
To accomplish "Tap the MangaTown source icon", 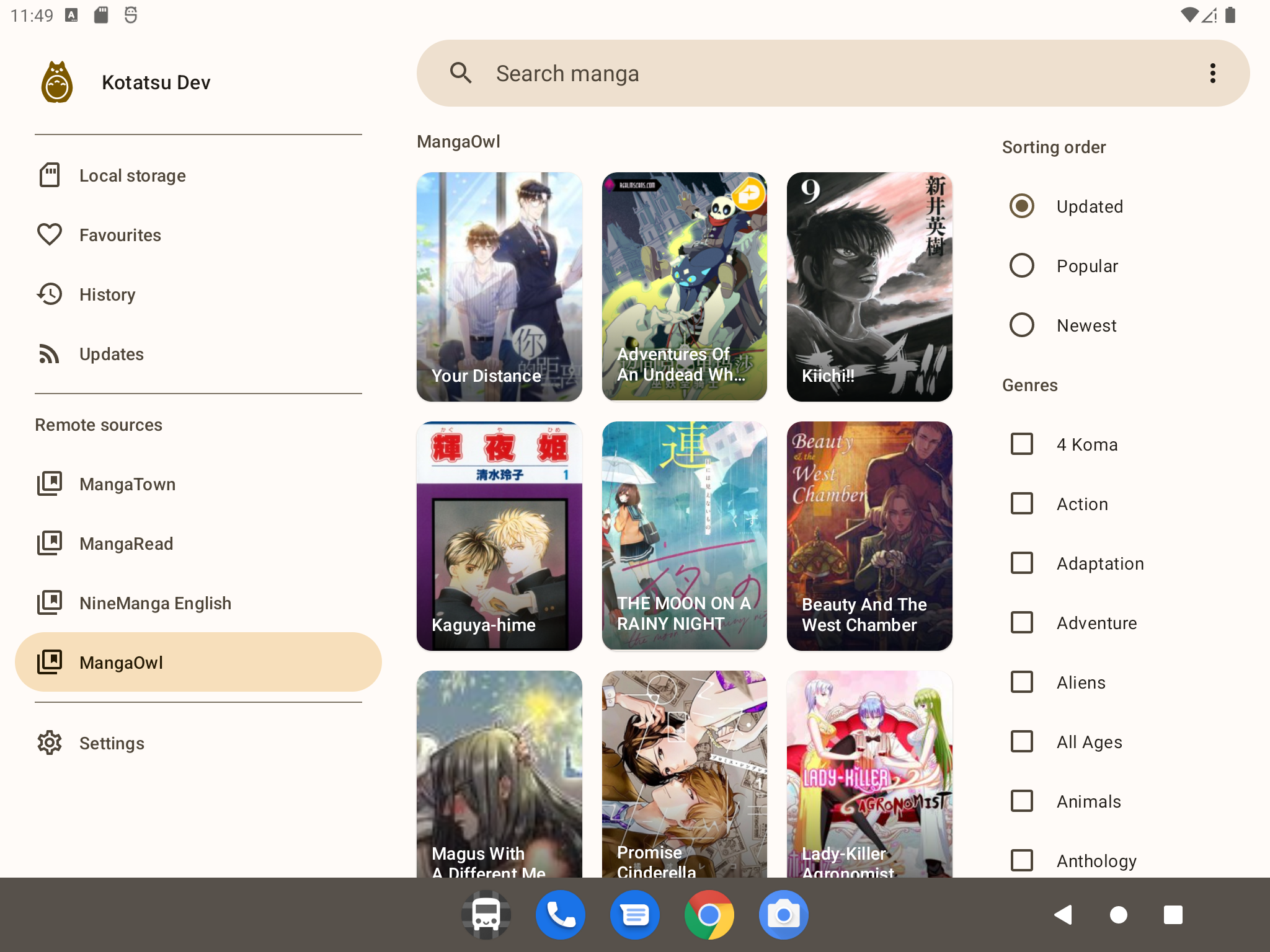I will pos(50,483).
